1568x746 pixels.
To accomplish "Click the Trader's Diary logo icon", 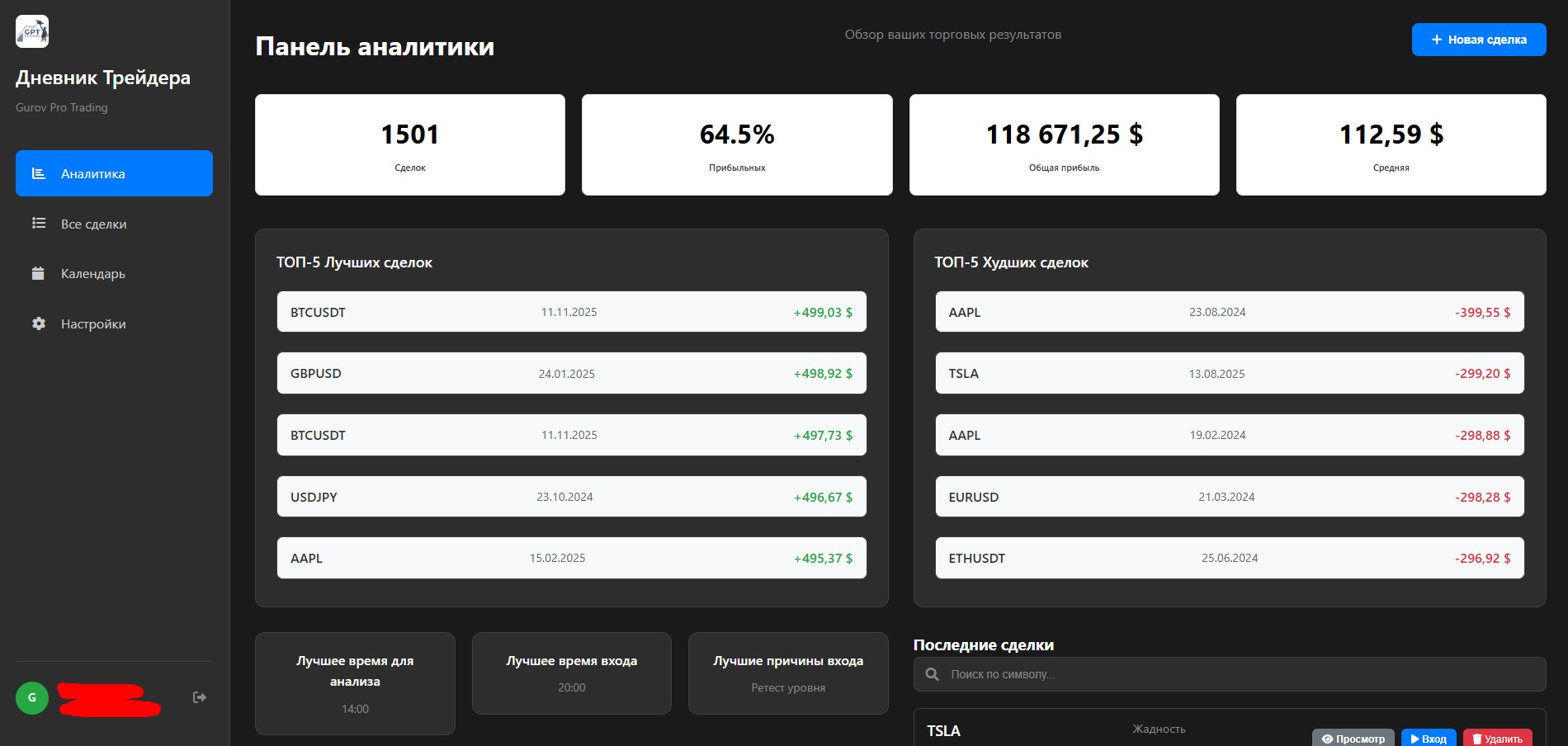I will tap(32, 31).
